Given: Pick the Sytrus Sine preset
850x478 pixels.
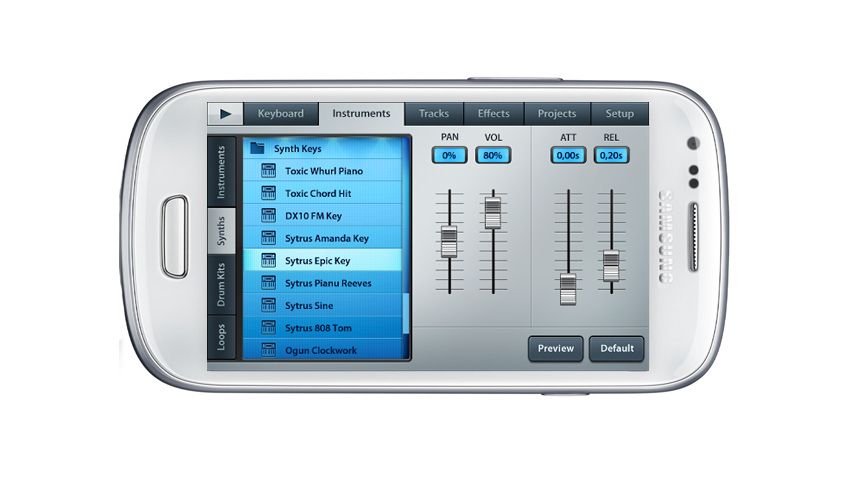Looking at the screenshot, I should click(x=324, y=306).
